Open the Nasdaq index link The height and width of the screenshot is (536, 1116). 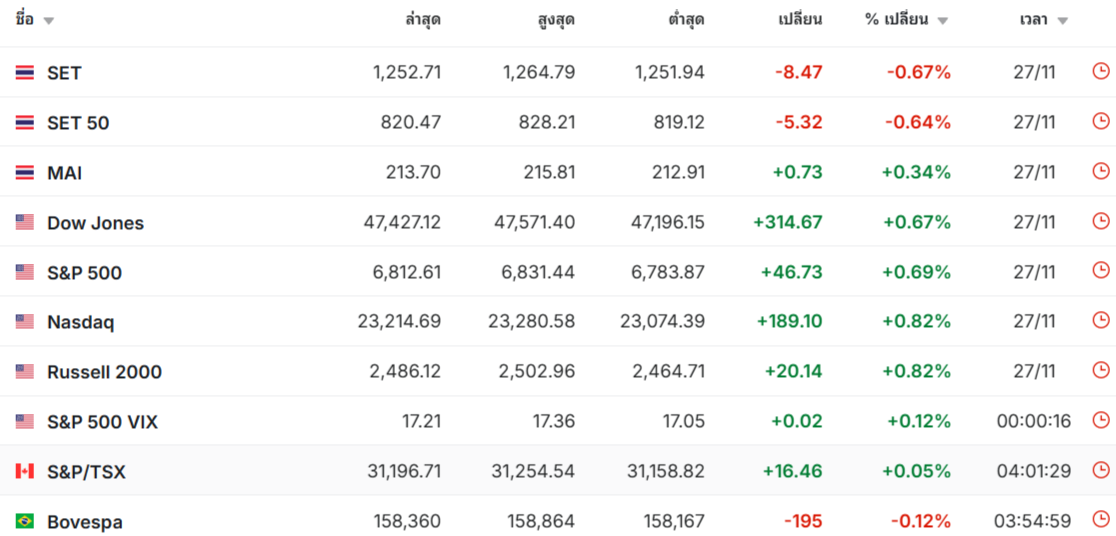(80, 322)
